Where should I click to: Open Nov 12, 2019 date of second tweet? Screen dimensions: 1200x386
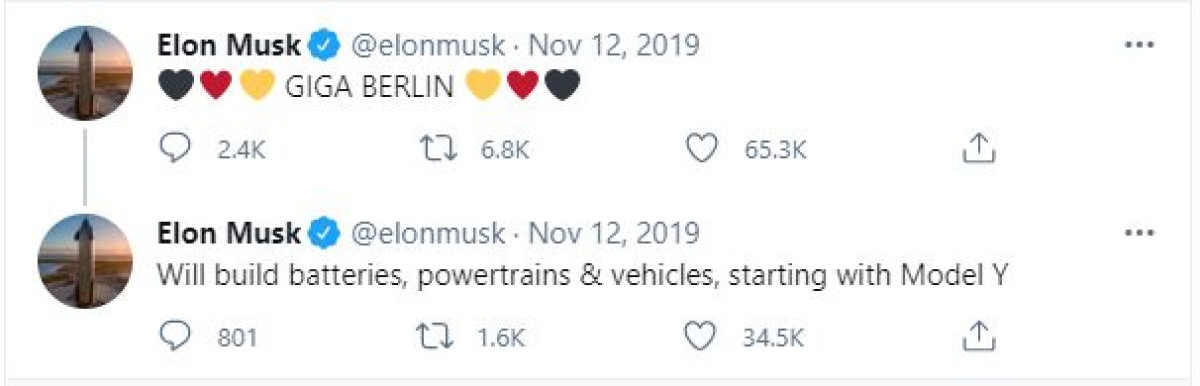click(613, 233)
